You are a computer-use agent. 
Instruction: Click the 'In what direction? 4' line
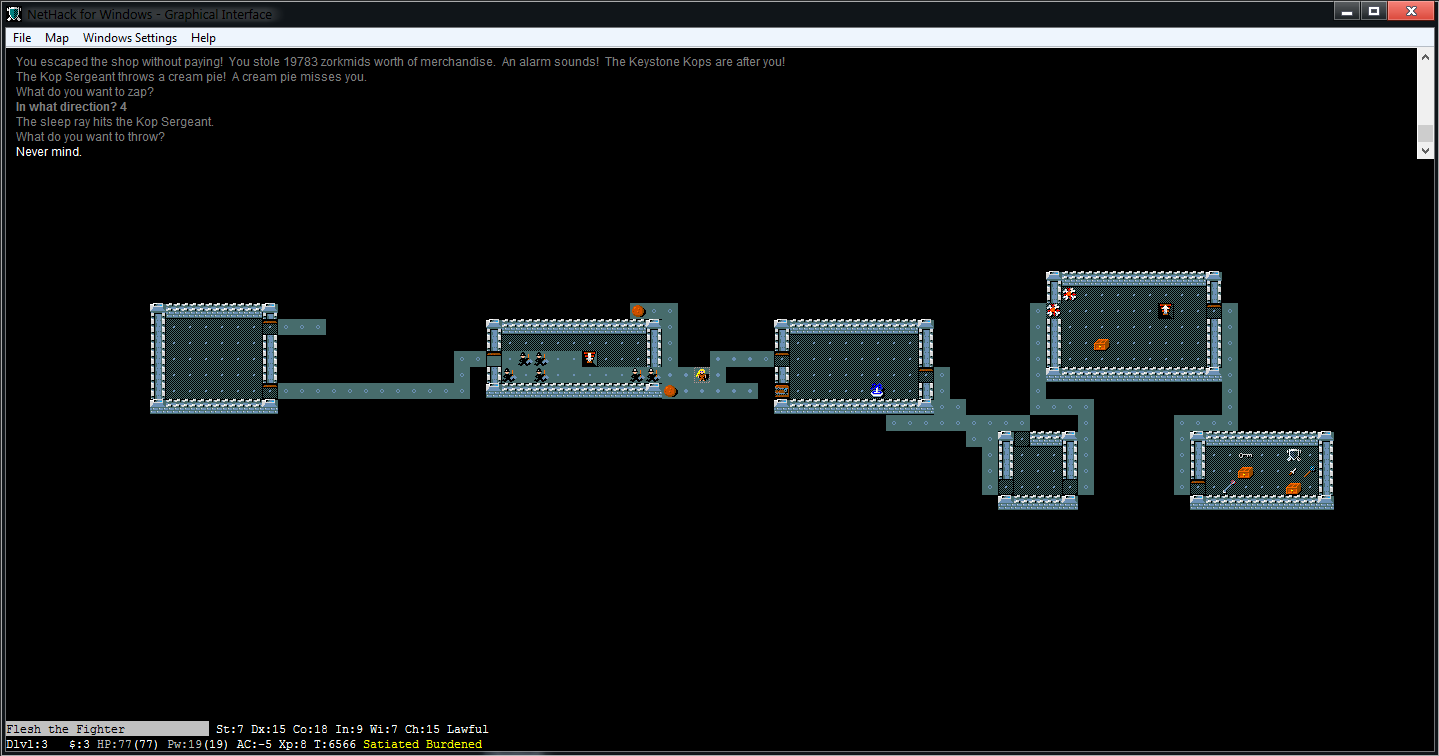click(x=71, y=107)
